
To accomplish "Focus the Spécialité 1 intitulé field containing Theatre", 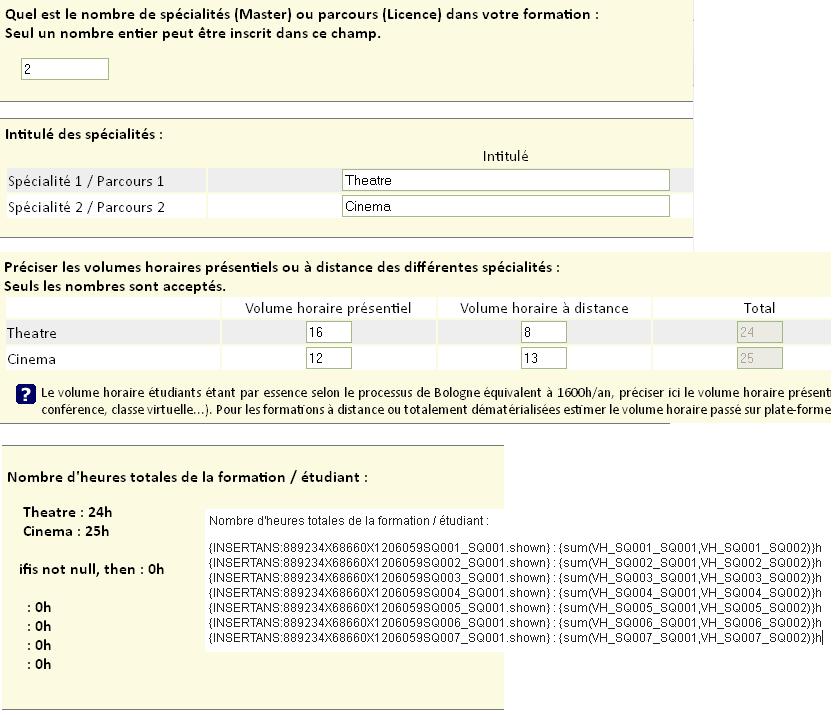I will coord(505,181).
